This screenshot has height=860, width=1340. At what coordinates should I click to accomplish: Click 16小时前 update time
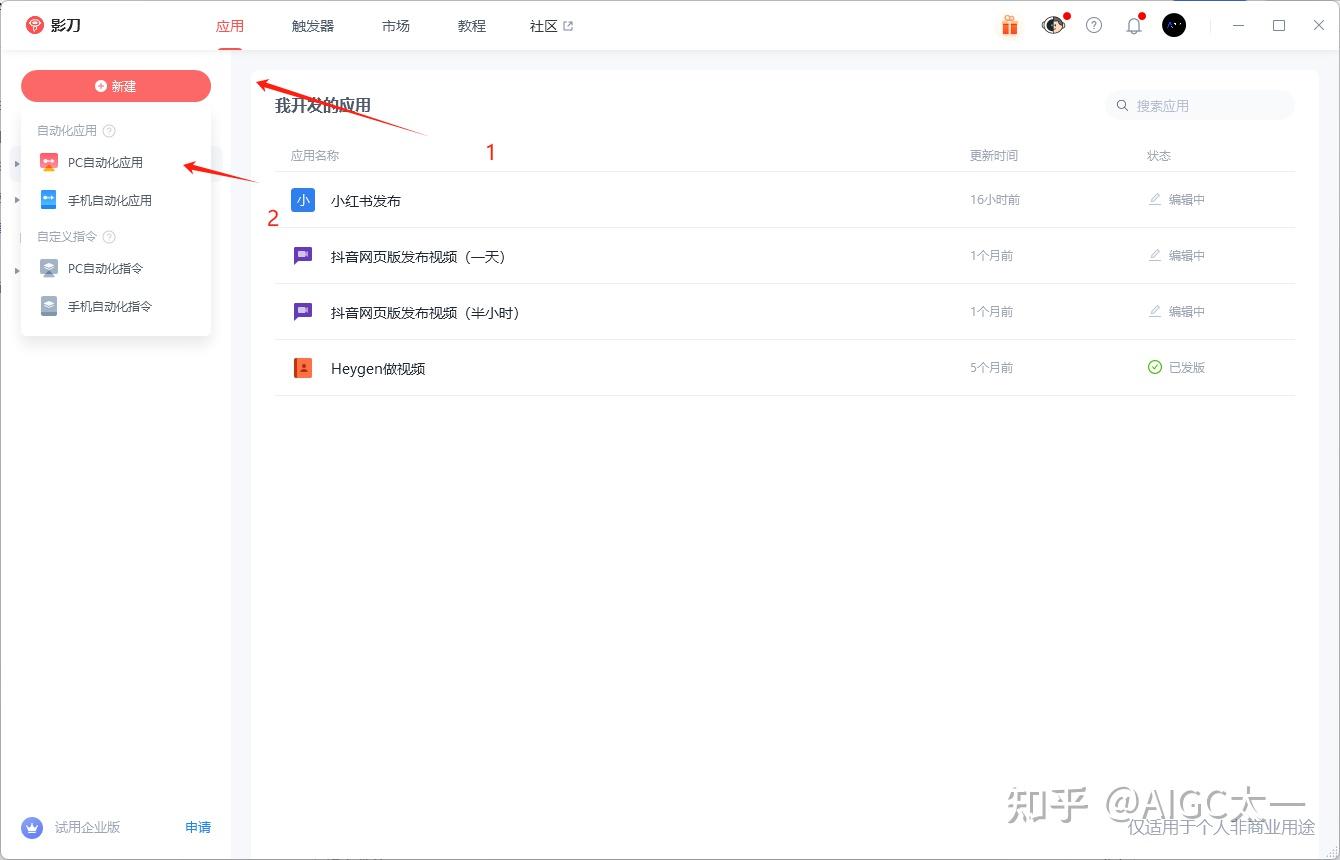[x=995, y=200]
